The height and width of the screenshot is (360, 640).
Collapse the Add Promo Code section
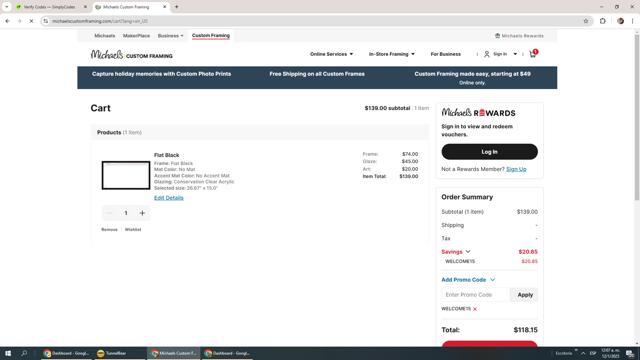[493, 280]
